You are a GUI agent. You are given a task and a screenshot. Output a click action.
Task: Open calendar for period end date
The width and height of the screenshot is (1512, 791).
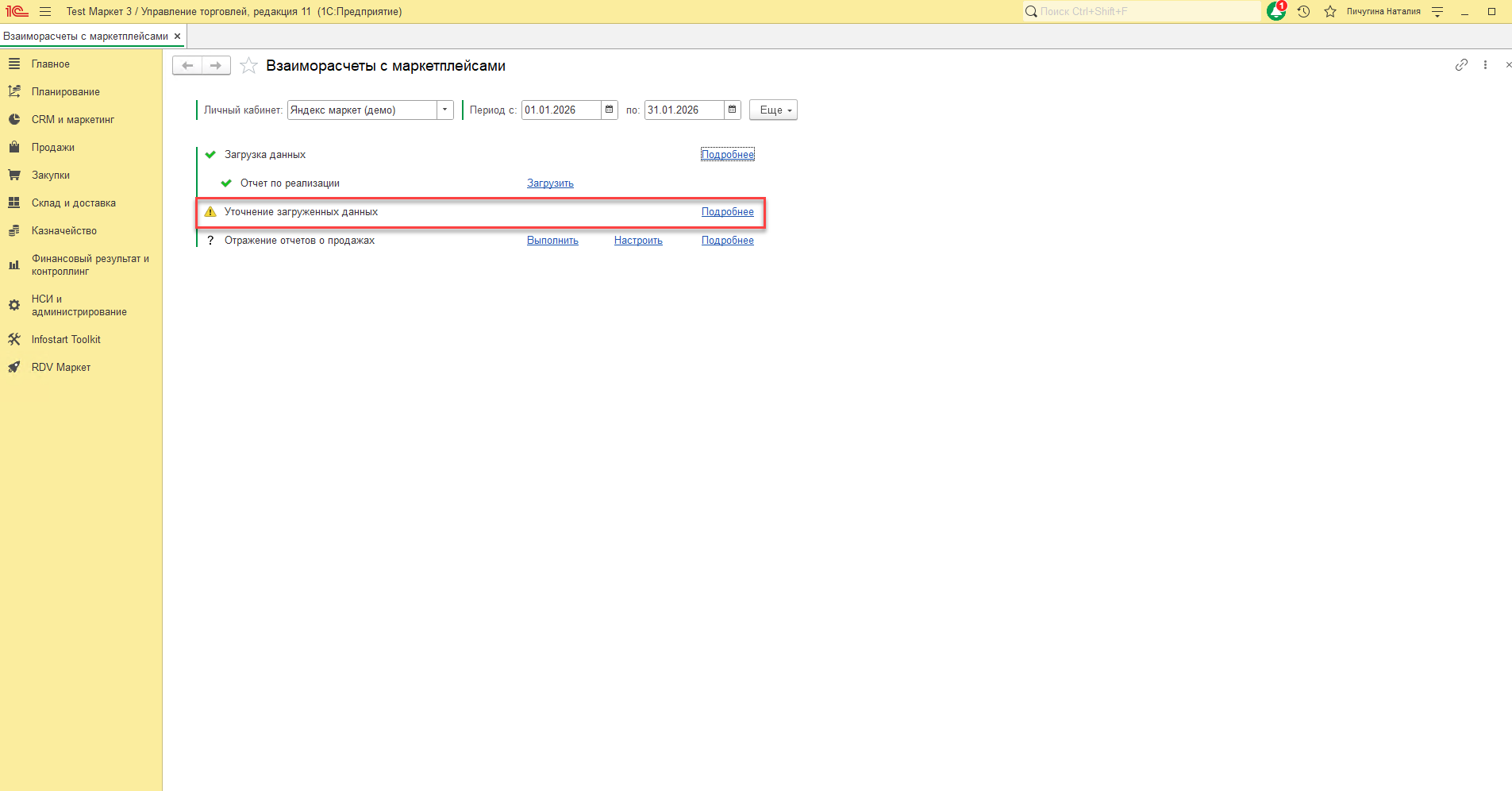[x=733, y=110]
